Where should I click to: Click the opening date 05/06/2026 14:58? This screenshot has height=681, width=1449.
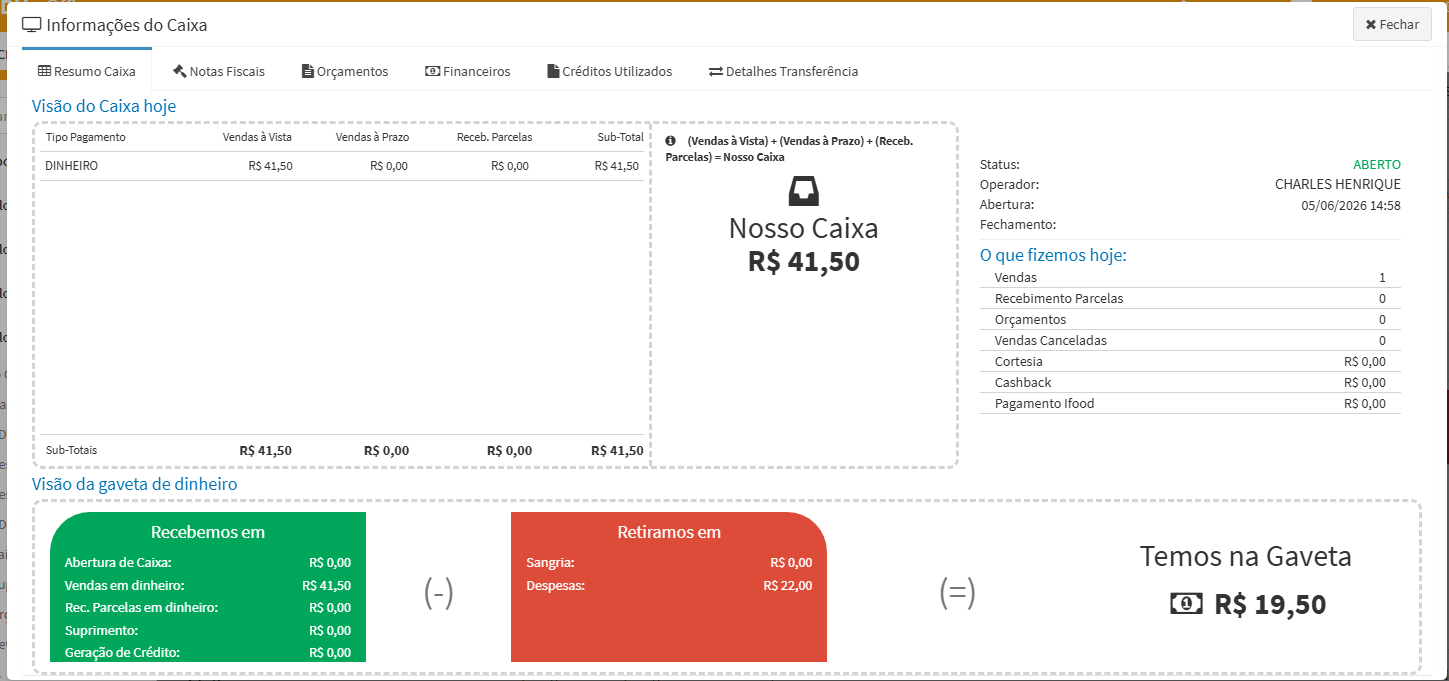(1351, 205)
